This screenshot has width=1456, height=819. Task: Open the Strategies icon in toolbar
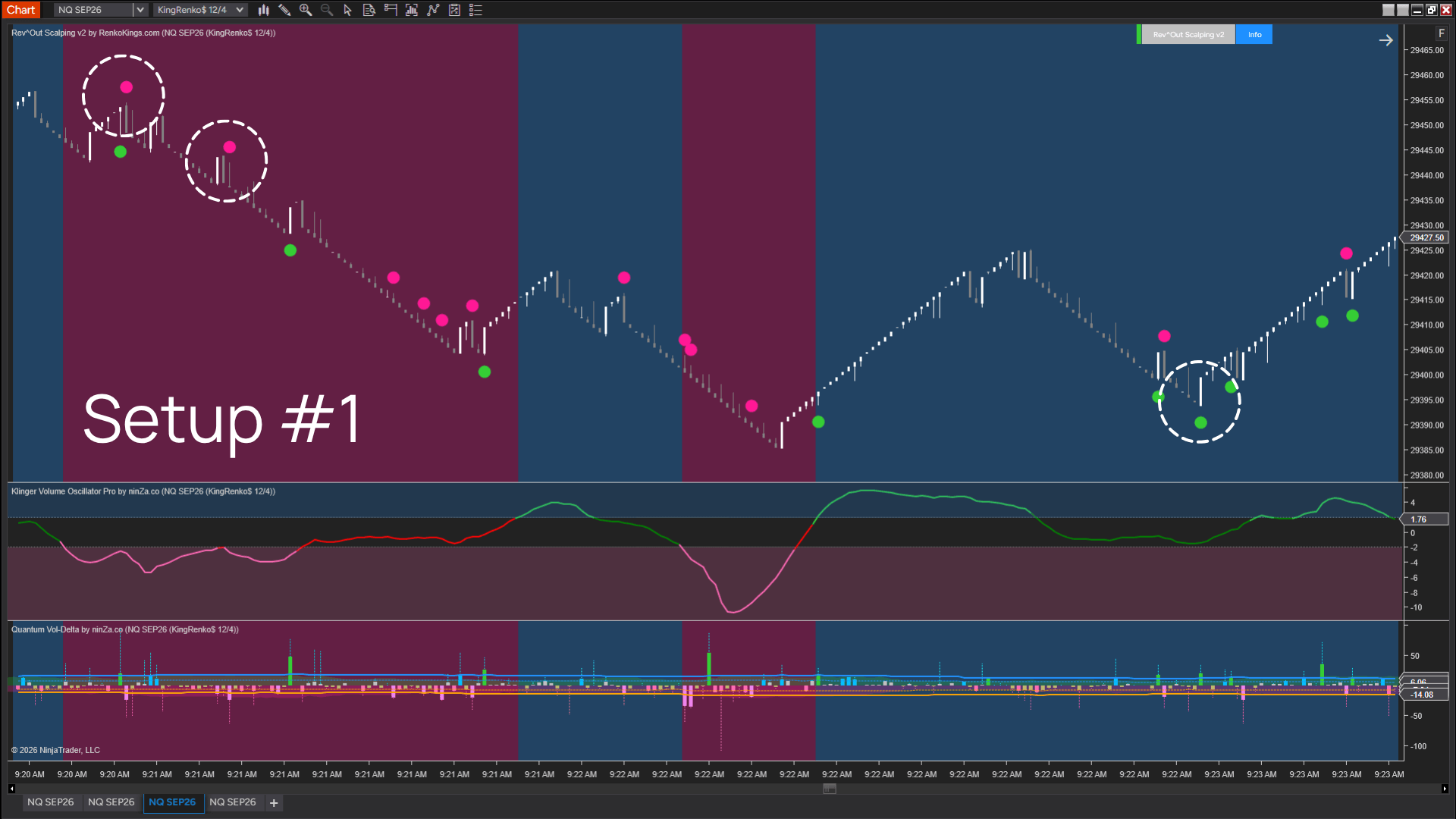pyautogui.click(x=454, y=10)
